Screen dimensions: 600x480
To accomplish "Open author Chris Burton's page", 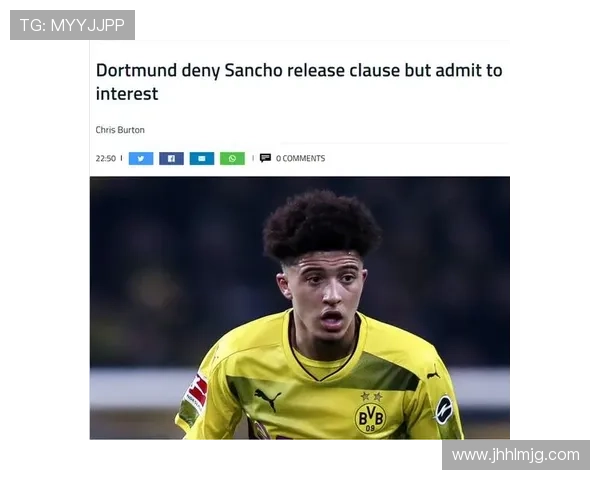I will point(120,130).
